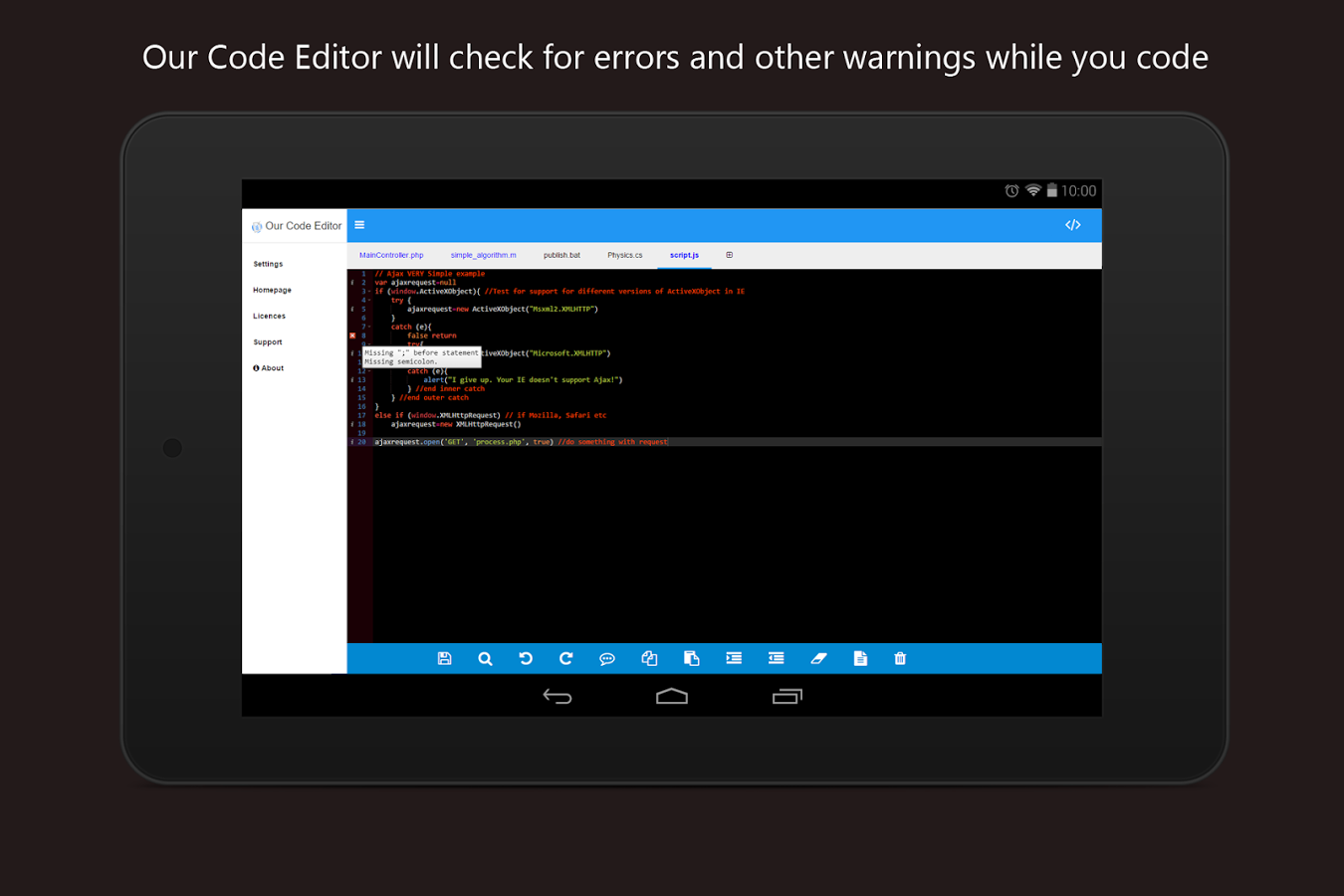Click the '//end outer catch' comment
Screen dimensions: 1344x896
pyautogui.click(x=434, y=398)
